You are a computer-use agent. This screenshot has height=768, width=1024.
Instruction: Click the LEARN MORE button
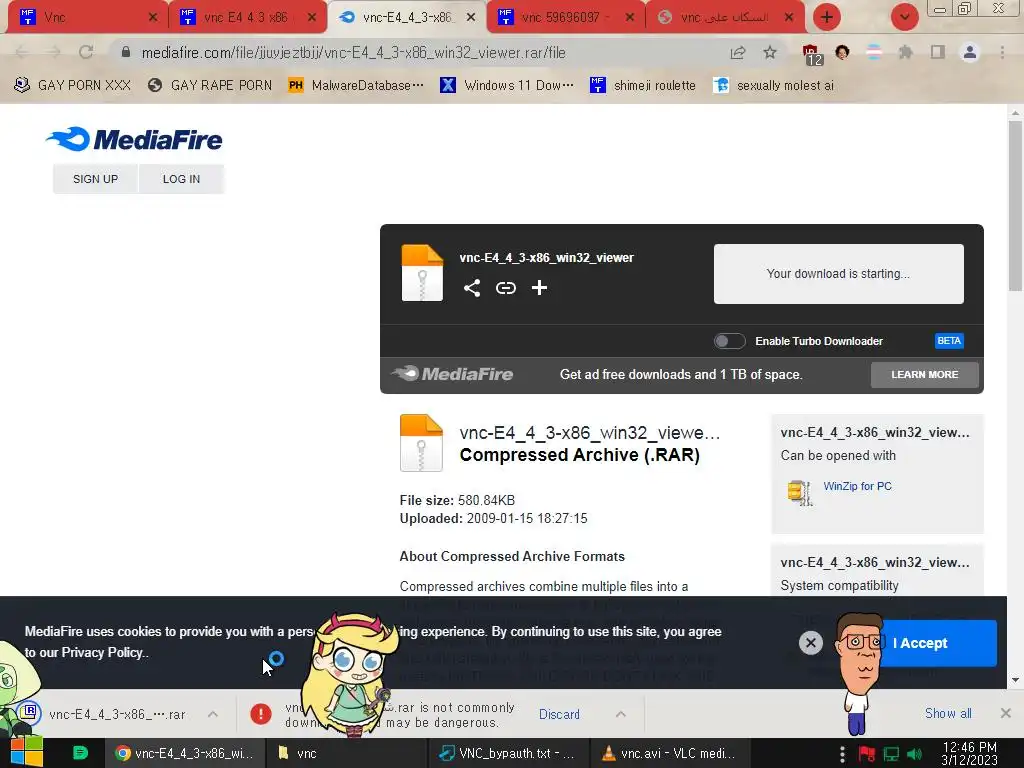point(924,375)
